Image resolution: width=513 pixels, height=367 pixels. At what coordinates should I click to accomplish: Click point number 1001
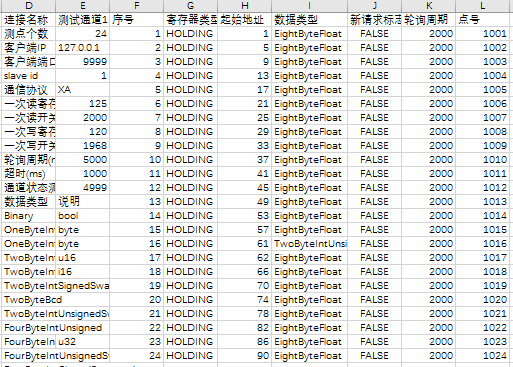click(482, 34)
